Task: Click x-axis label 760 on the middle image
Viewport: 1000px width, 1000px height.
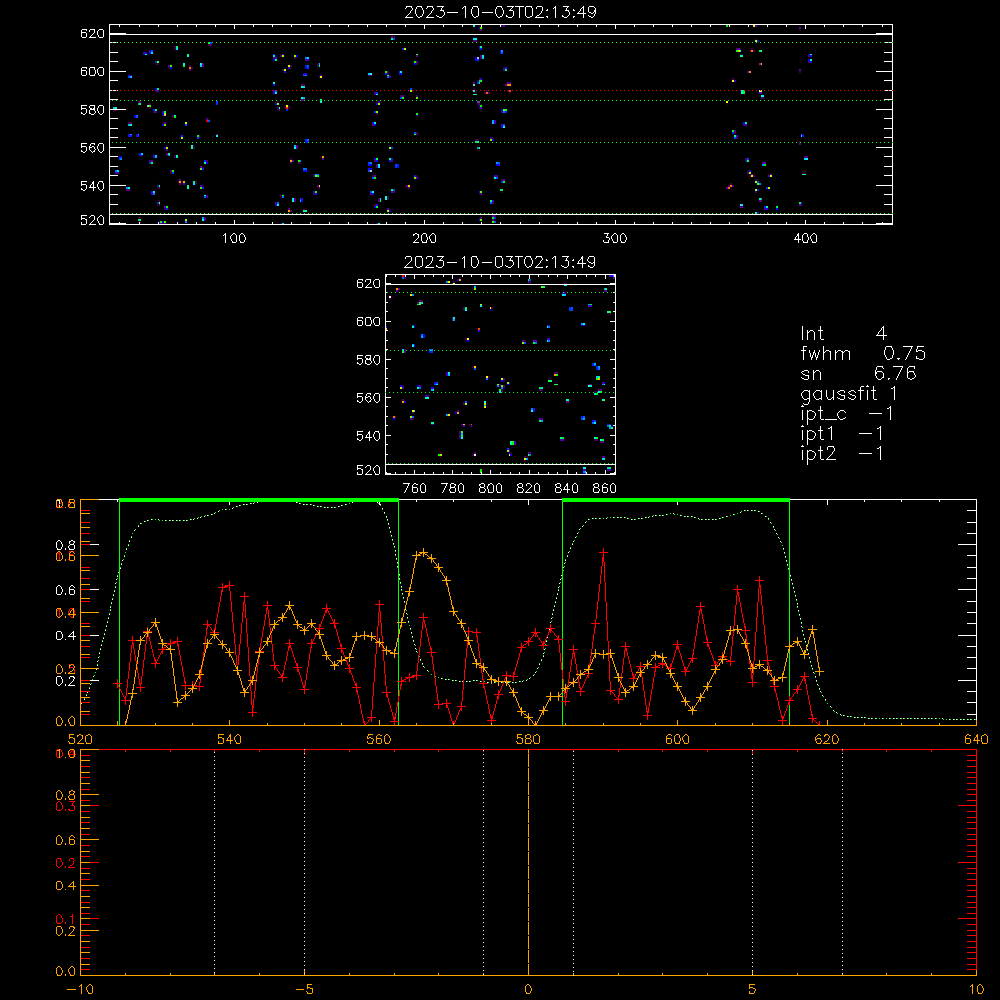Action: tap(415, 489)
